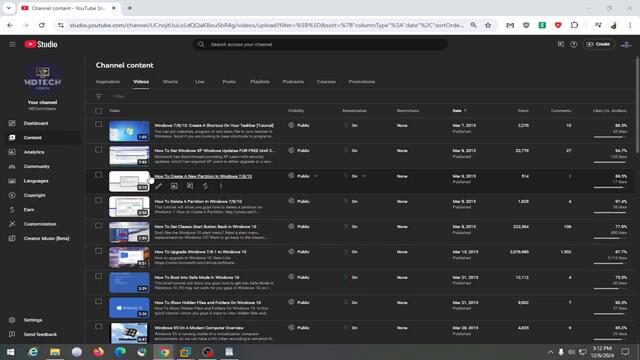Reload the page in Chrome
The image size is (640, 360).
pyautogui.click(x=42, y=25)
